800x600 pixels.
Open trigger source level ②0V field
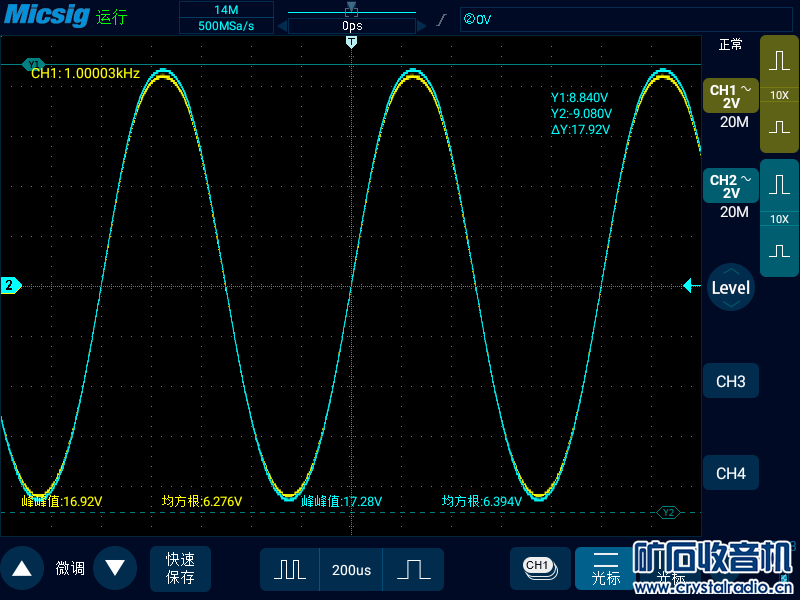click(x=626, y=19)
